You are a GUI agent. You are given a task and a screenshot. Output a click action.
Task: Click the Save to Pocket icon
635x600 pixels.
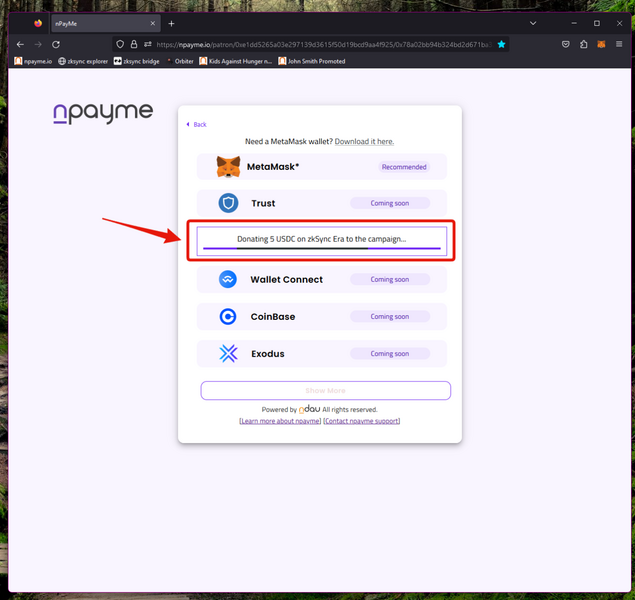(566, 45)
